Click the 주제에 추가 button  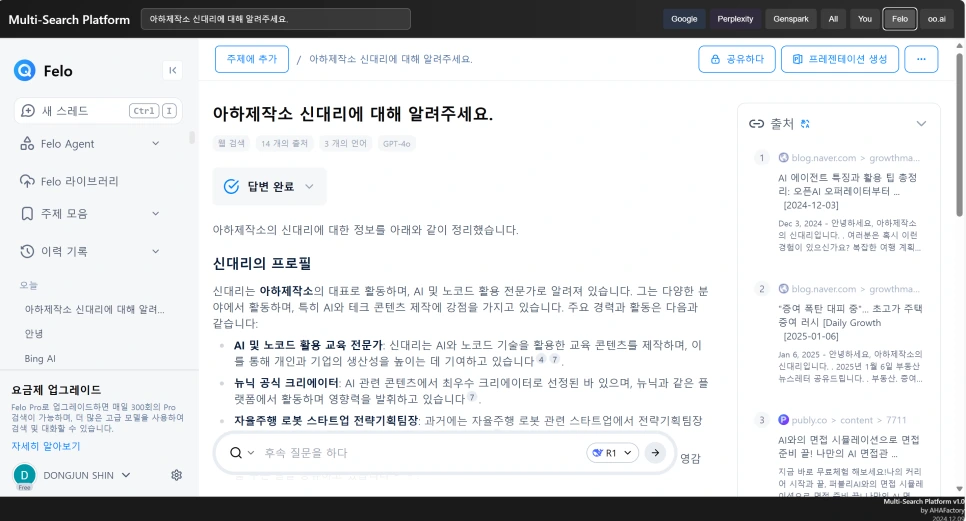click(252, 59)
